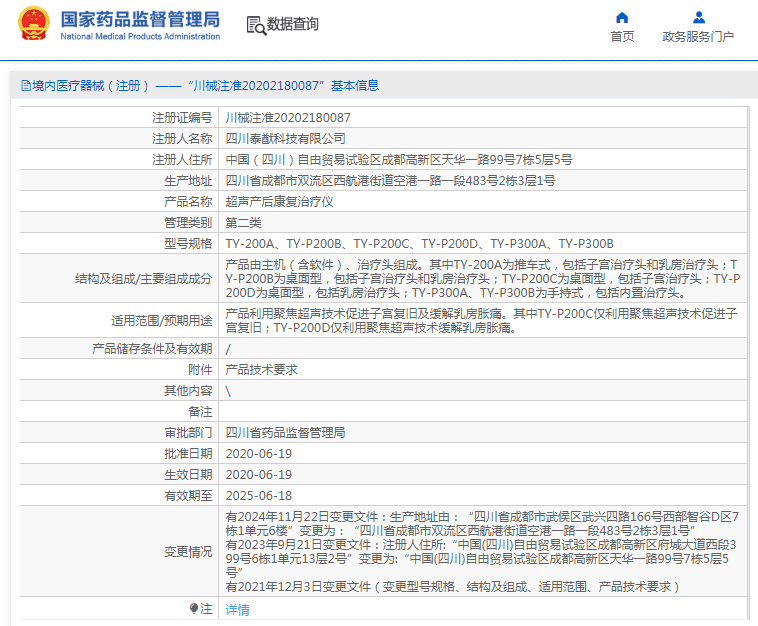Click 产品技术要求 attachment value

261,370
